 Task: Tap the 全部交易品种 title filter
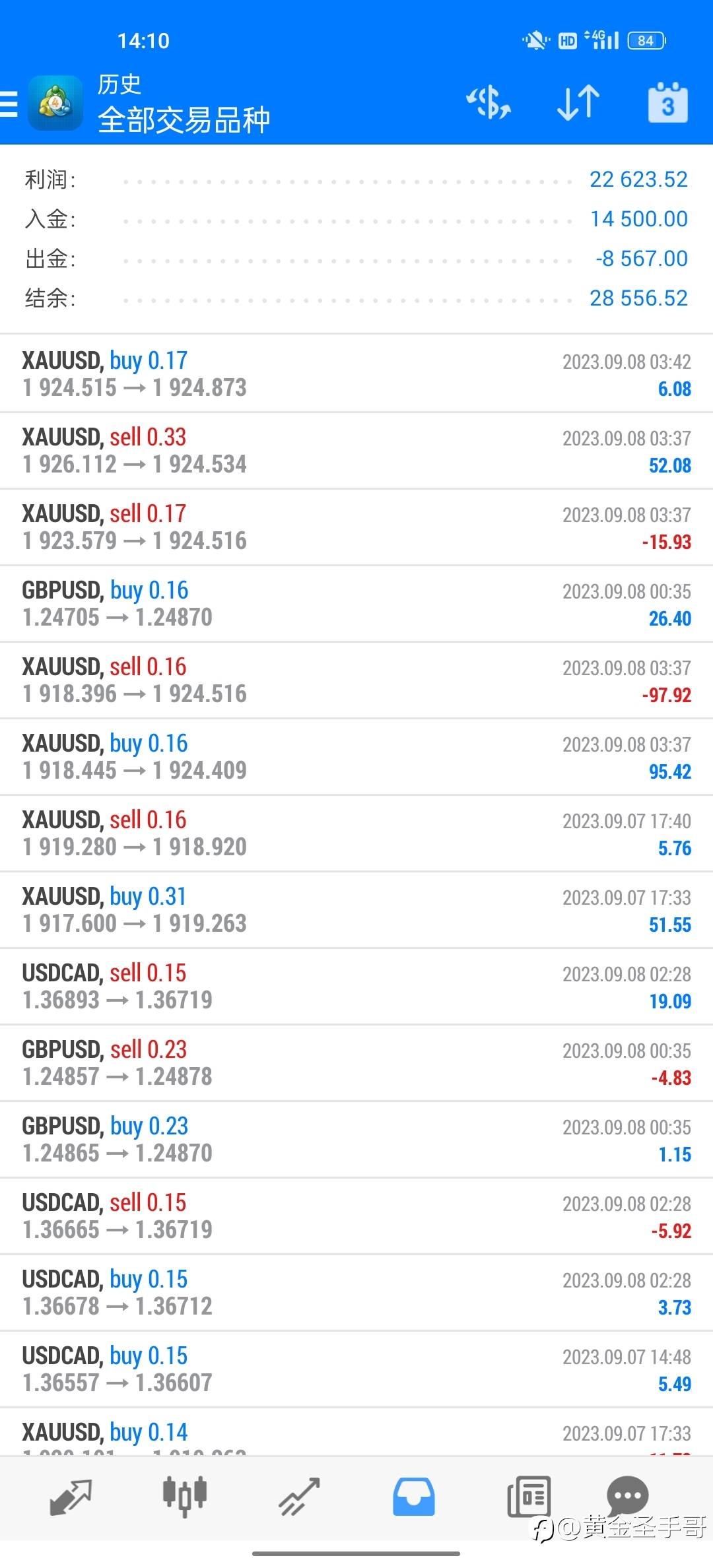[x=184, y=120]
